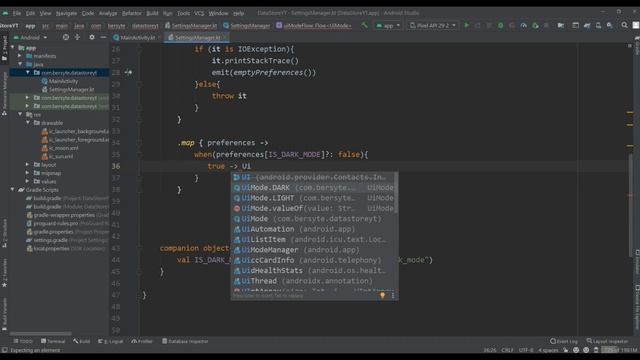The width and height of the screenshot is (640, 360).
Task: Toggle tool window bars icon at bottom-left
Action: (4, 350)
